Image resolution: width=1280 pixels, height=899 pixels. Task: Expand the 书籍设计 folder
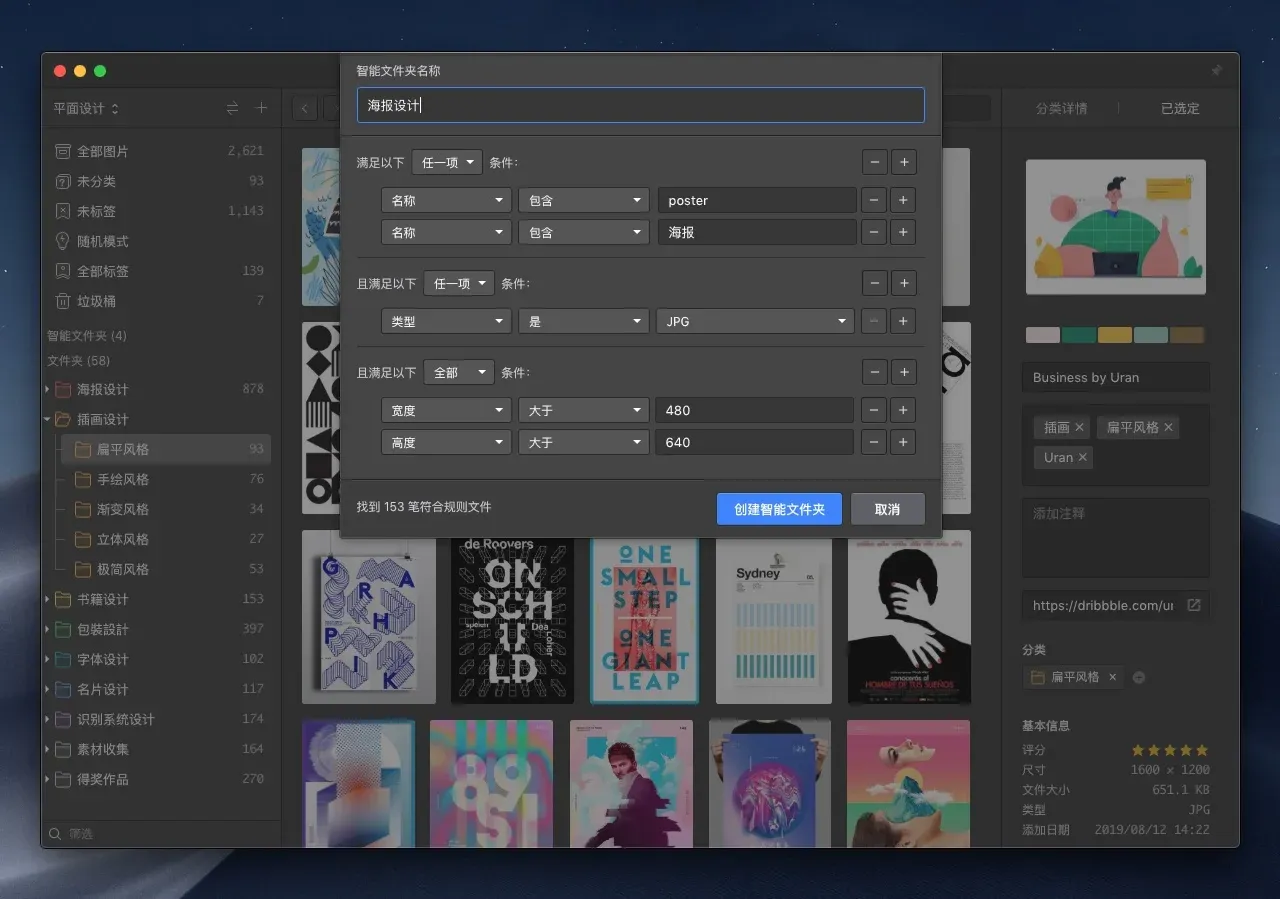(x=47, y=599)
